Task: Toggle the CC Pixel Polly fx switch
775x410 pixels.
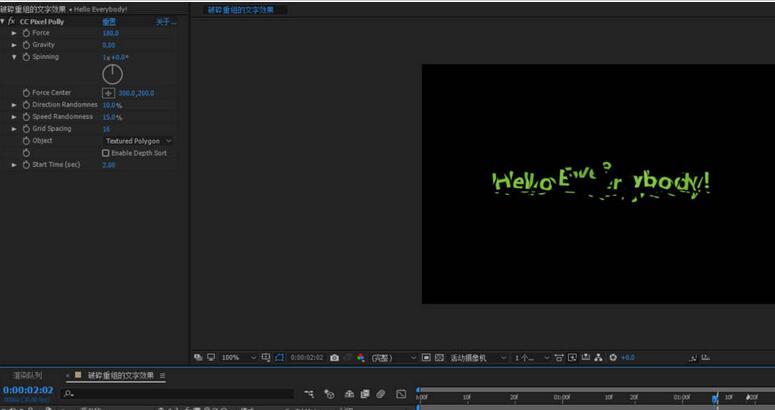Action: click(11, 21)
